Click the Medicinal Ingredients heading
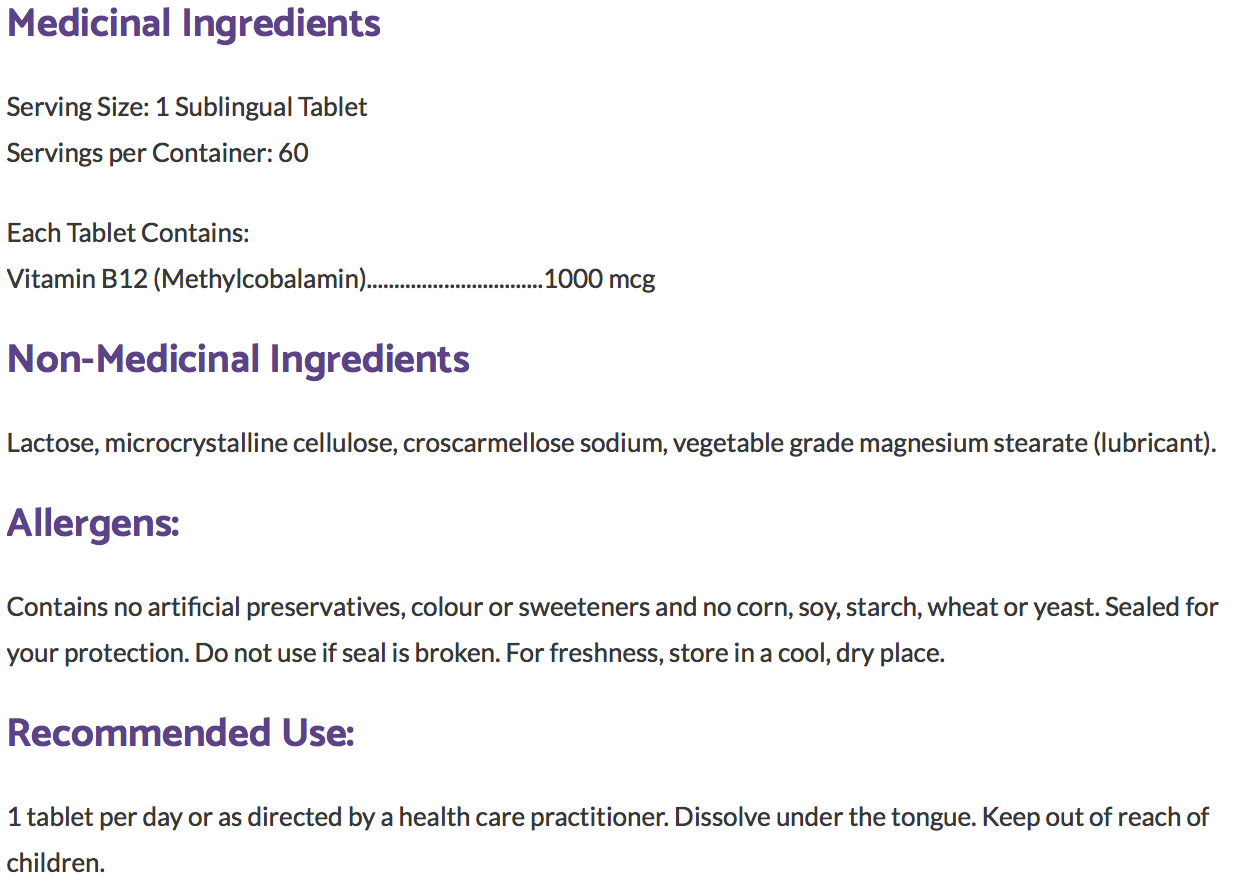1242x892 pixels. click(194, 24)
